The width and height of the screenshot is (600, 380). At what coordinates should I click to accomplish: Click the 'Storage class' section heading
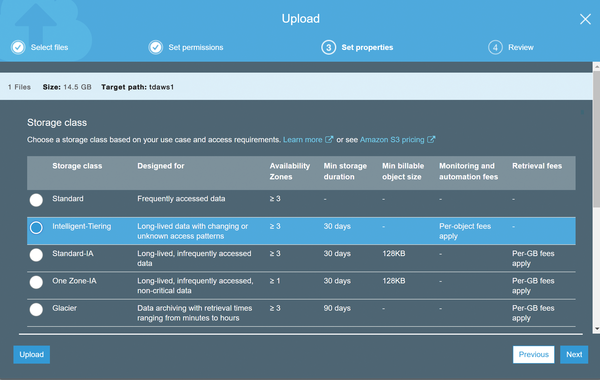pos(57,122)
